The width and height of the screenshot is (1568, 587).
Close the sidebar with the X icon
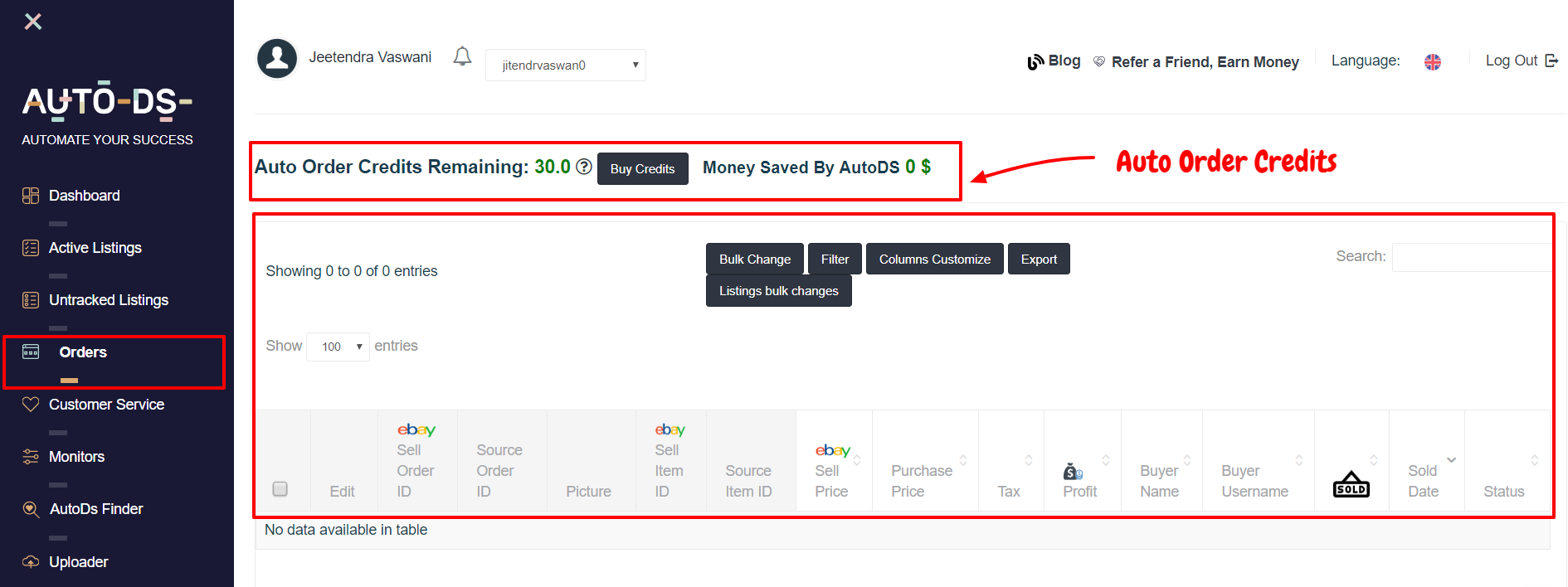click(x=33, y=22)
